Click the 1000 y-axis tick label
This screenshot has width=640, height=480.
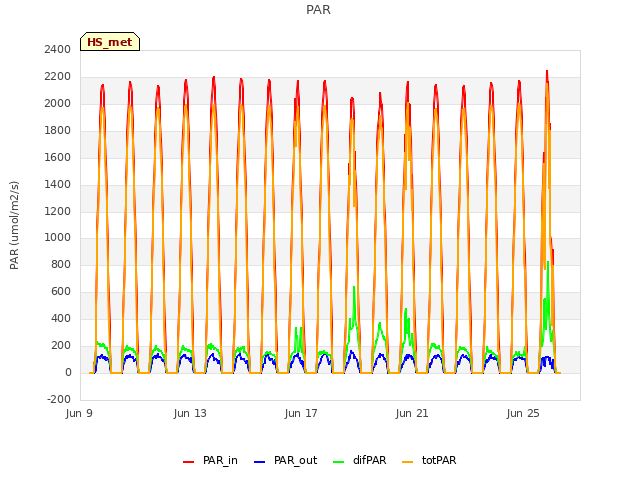coord(58,238)
